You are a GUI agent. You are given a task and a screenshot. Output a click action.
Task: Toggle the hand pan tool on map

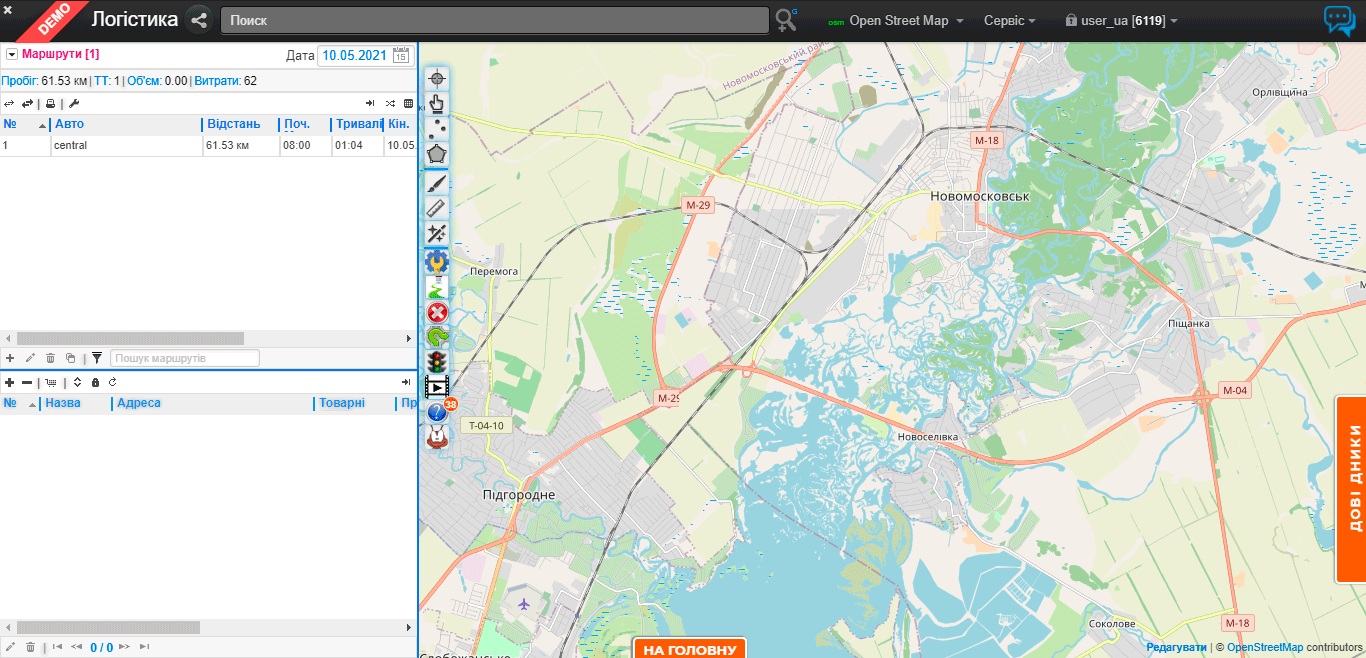437,103
